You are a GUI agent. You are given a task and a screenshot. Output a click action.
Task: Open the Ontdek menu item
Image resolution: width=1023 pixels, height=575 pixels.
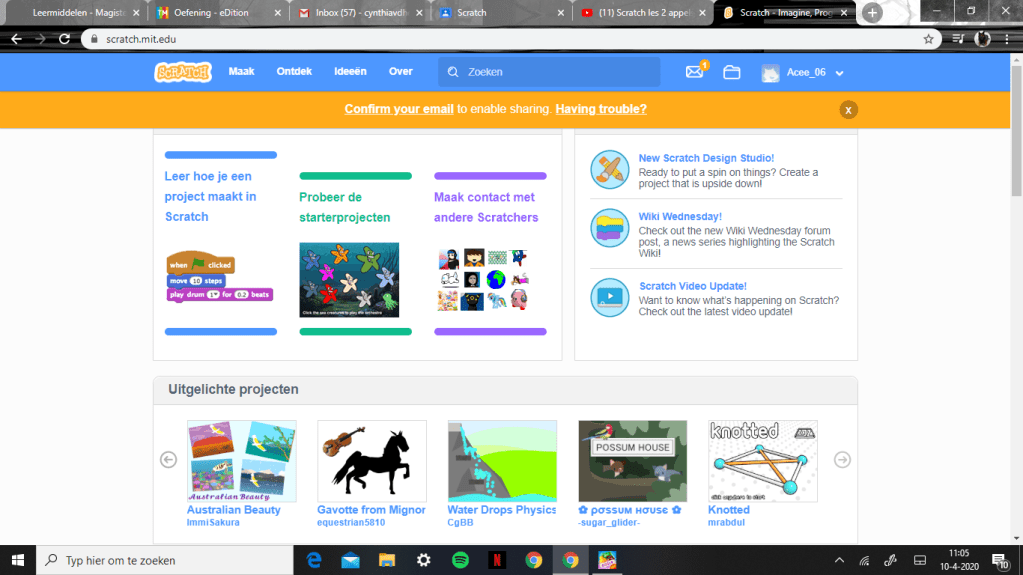pos(294,72)
